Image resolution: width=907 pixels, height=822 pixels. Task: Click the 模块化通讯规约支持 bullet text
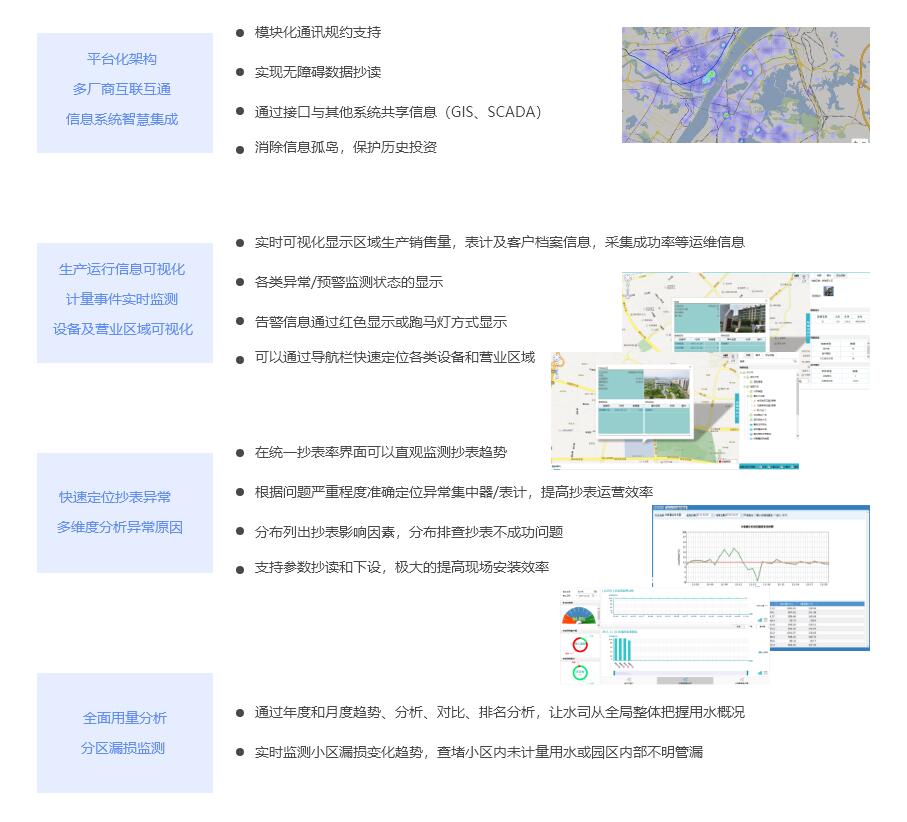317,32
